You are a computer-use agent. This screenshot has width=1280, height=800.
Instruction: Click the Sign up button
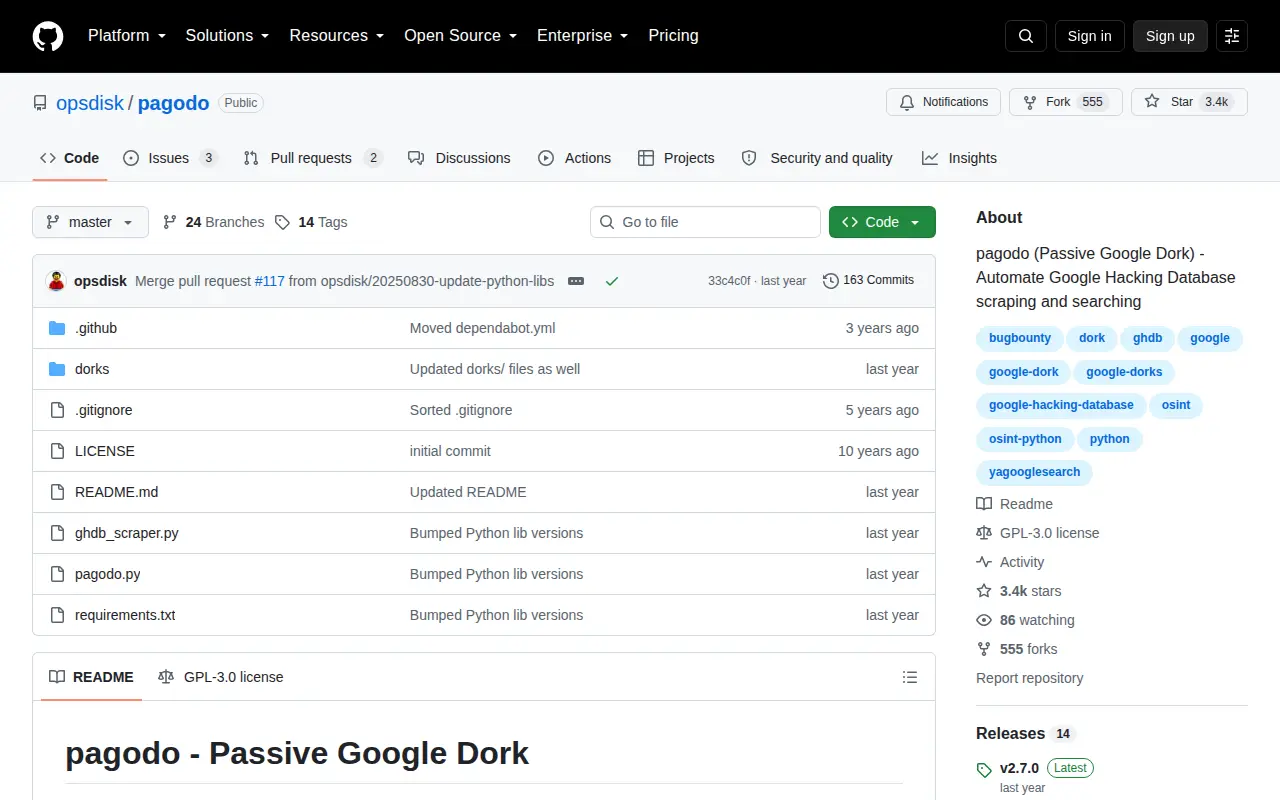[x=1170, y=36]
